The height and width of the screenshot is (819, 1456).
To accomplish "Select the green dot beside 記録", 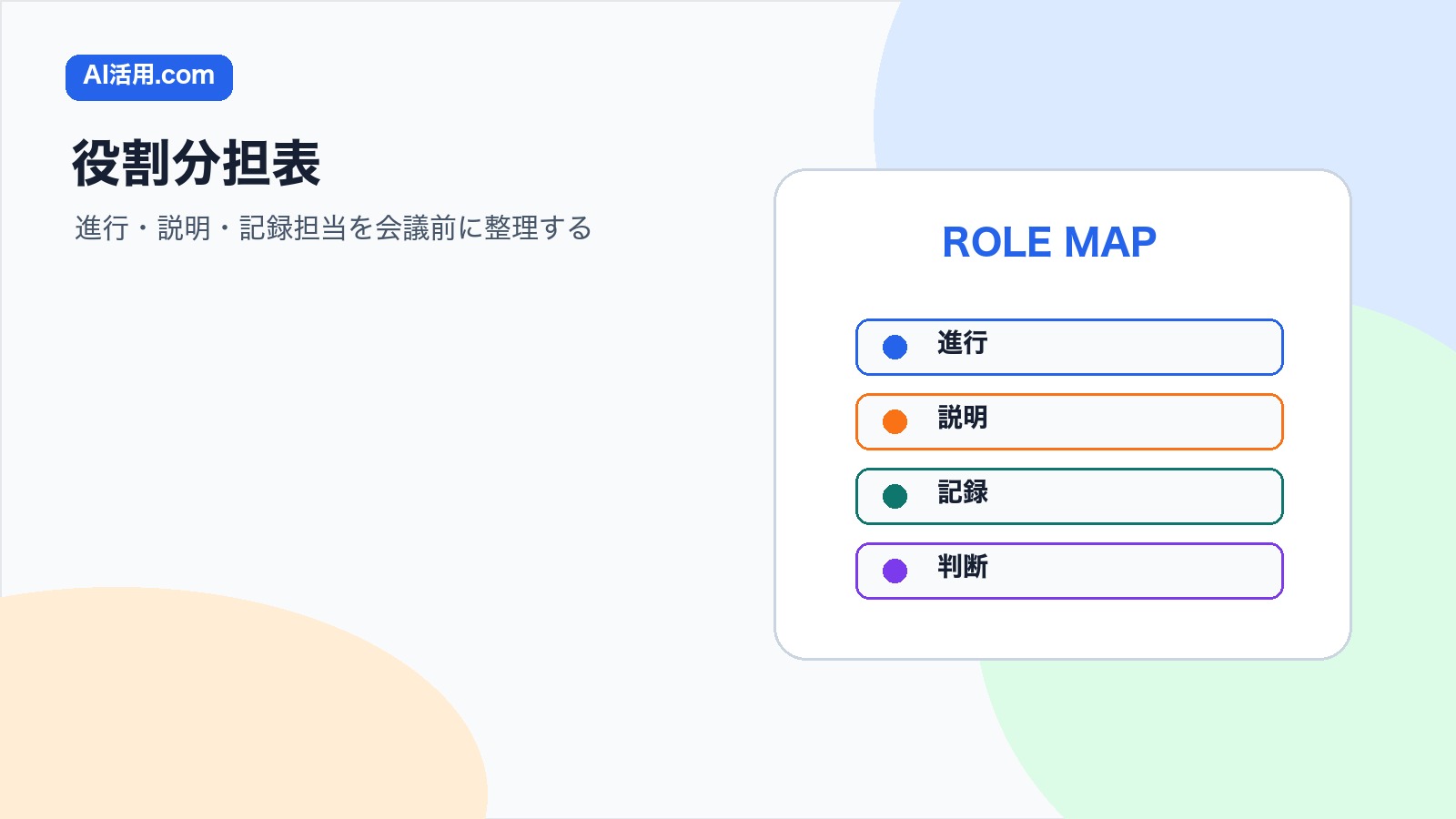I will [895, 496].
